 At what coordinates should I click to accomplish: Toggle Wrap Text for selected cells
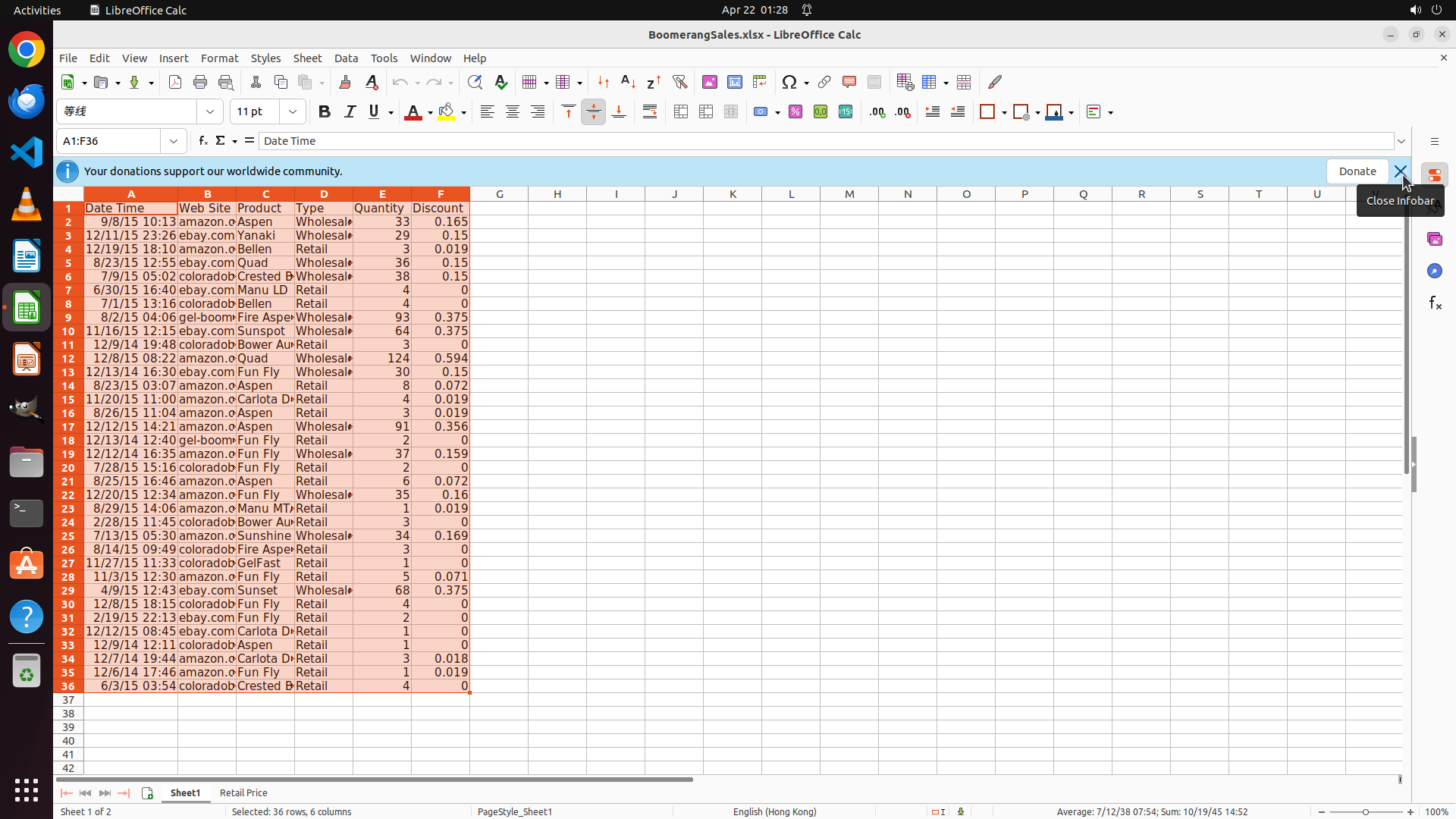[x=650, y=112]
